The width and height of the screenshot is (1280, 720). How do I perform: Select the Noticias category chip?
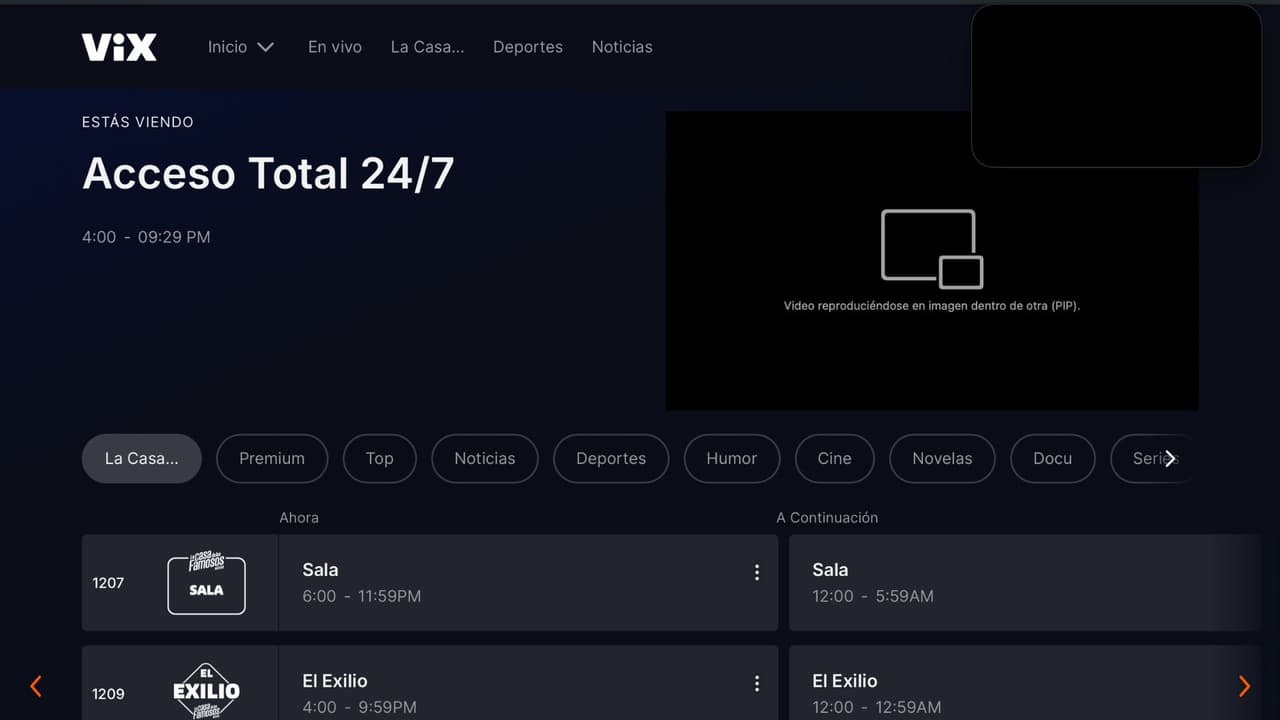point(485,458)
